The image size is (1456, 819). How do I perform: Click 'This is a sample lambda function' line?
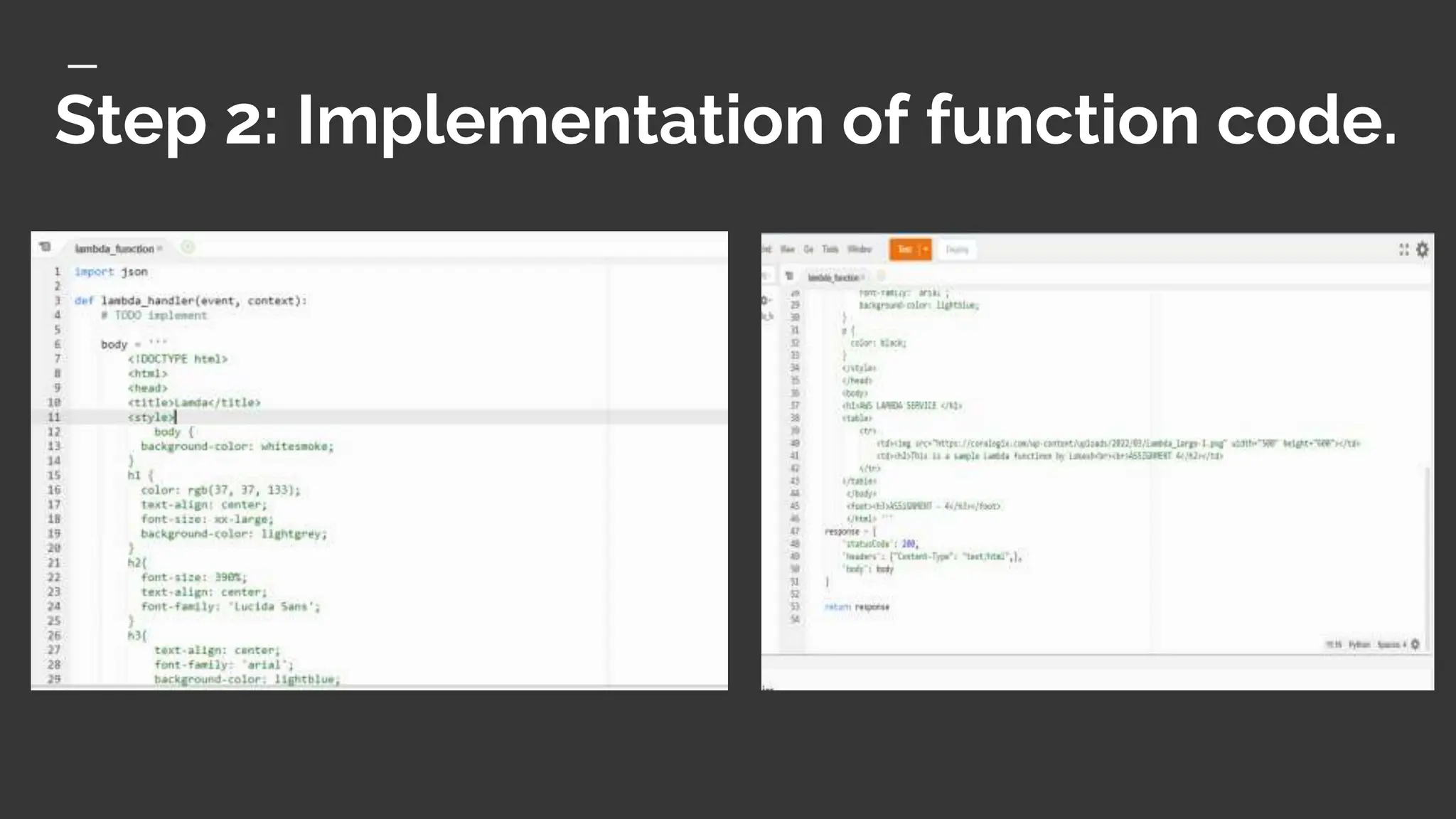(1051, 456)
